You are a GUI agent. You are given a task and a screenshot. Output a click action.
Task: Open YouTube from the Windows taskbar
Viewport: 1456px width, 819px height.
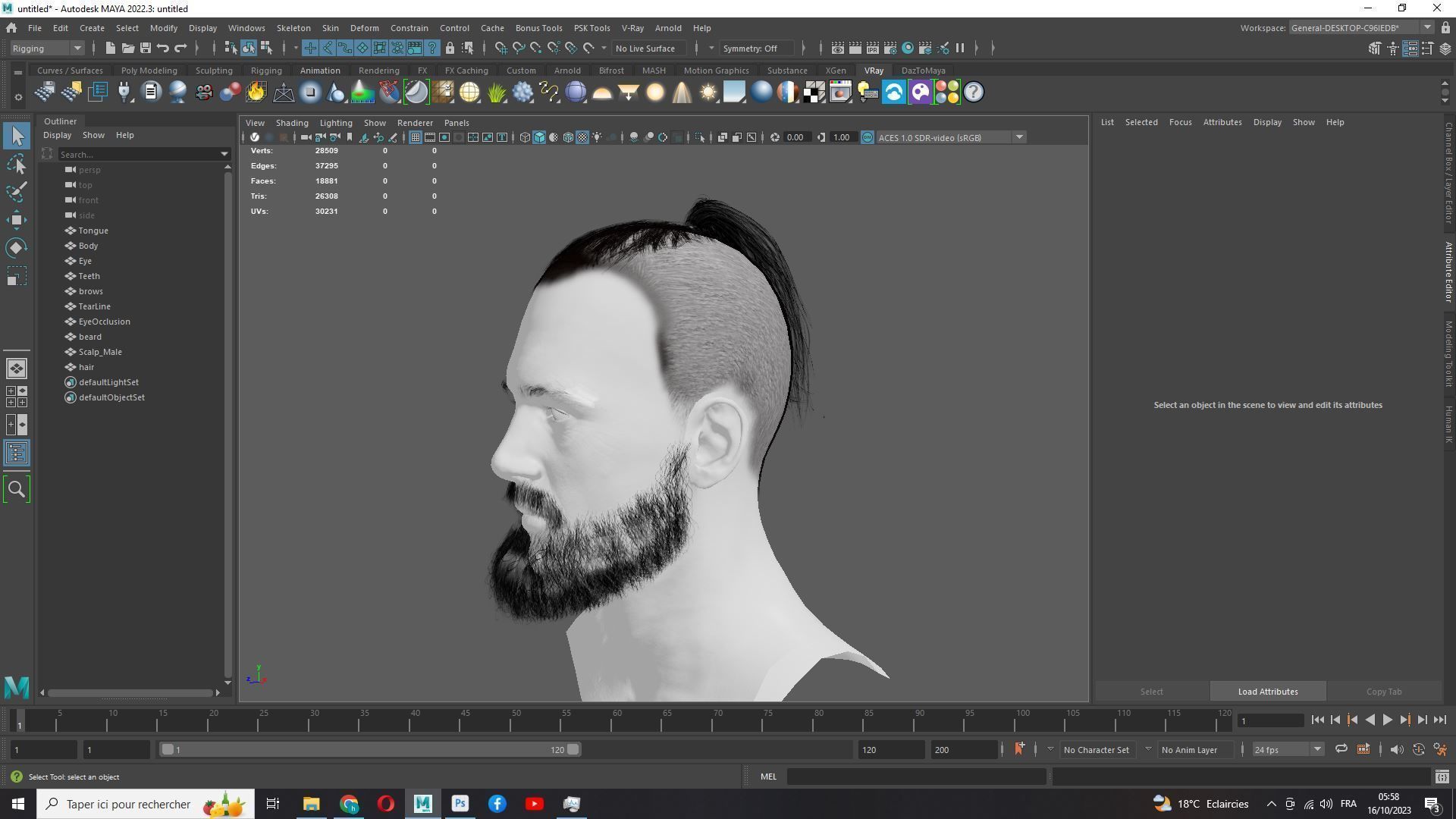coord(534,804)
